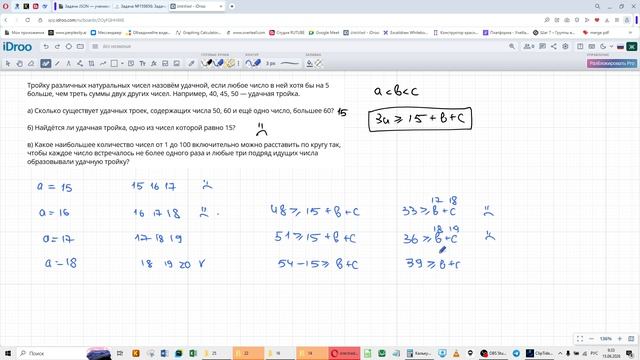The image size is (640, 360).
Task: Reload the browser page
Action: point(27,20)
